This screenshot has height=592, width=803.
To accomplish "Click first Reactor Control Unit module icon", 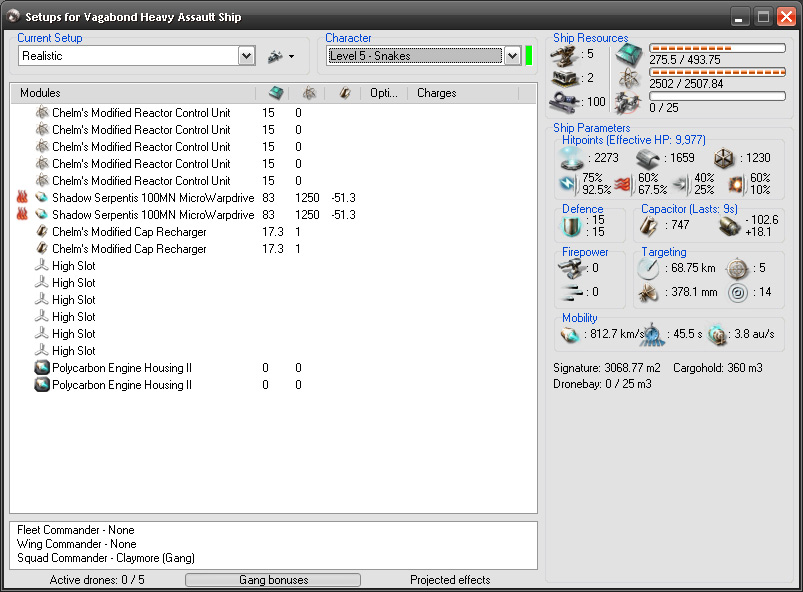I will pos(41,112).
